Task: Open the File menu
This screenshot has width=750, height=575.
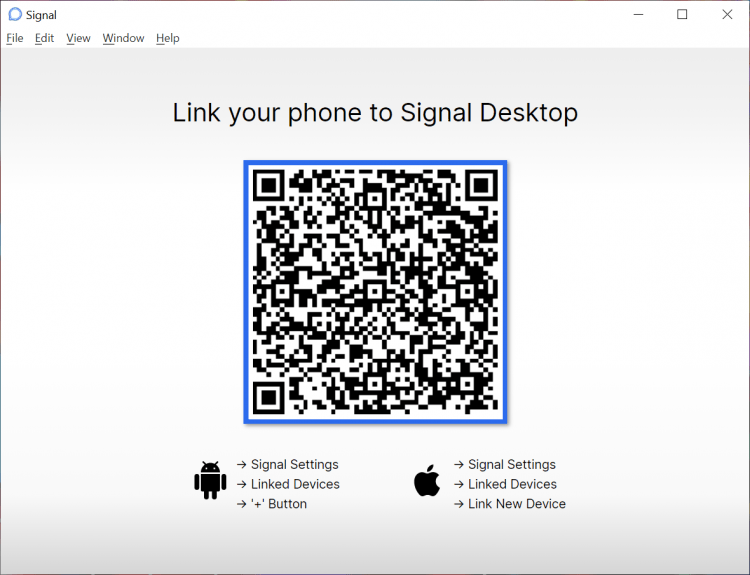Action: pyautogui.click(x=15, y=38)
